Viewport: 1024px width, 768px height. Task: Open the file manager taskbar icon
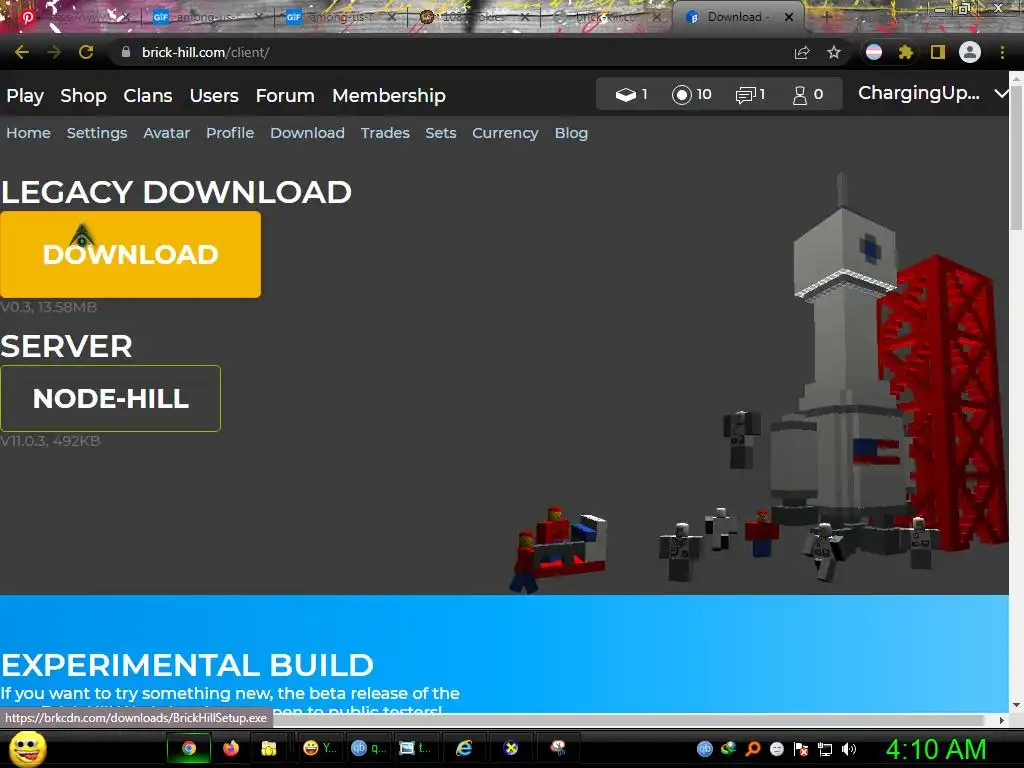coord(268,748)
